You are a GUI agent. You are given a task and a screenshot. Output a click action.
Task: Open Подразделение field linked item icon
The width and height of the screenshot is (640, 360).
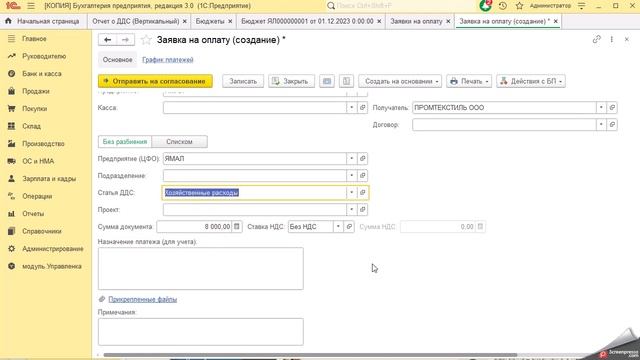pos(362,176)
